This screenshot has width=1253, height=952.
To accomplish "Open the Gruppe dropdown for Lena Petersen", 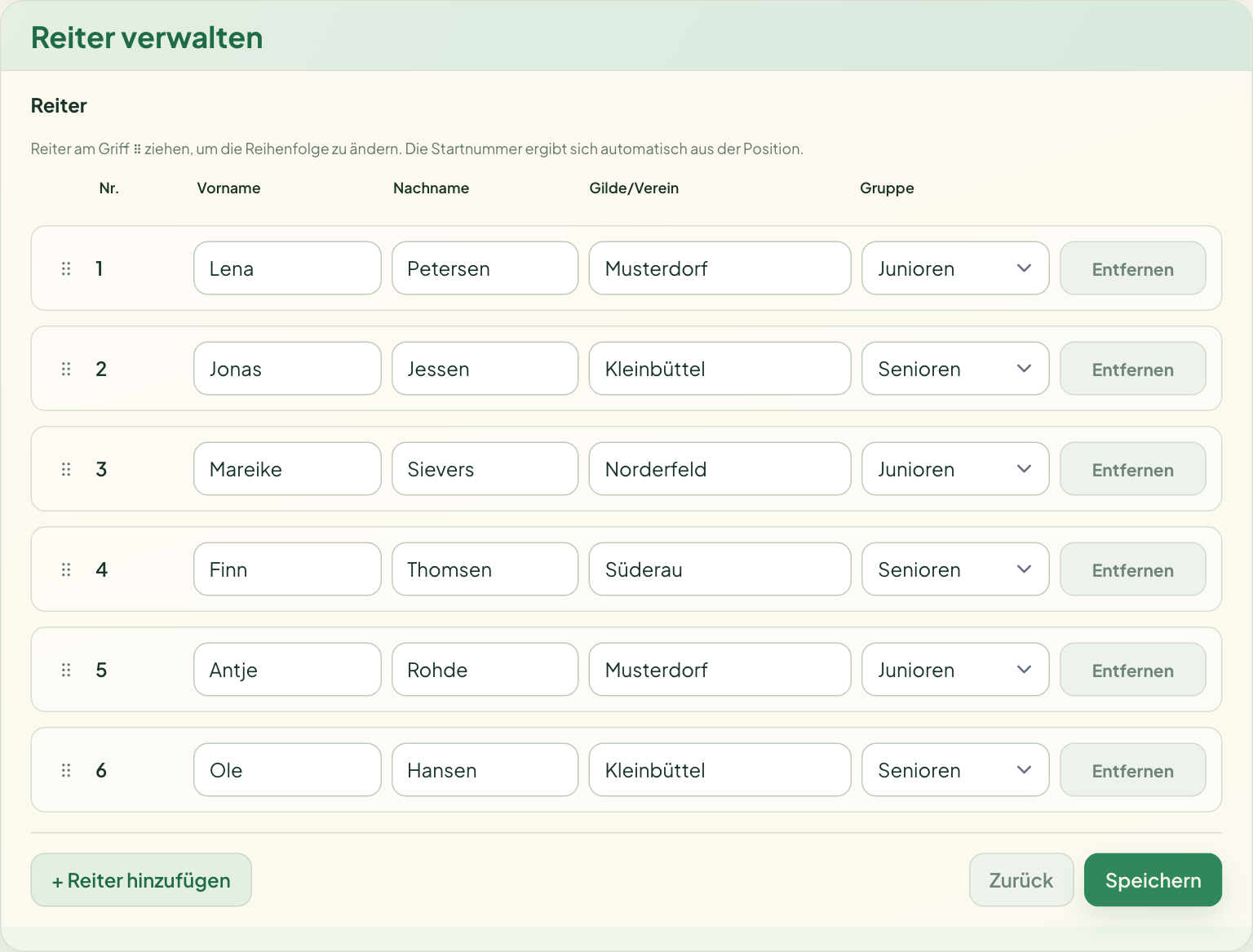I will (955, 268).
